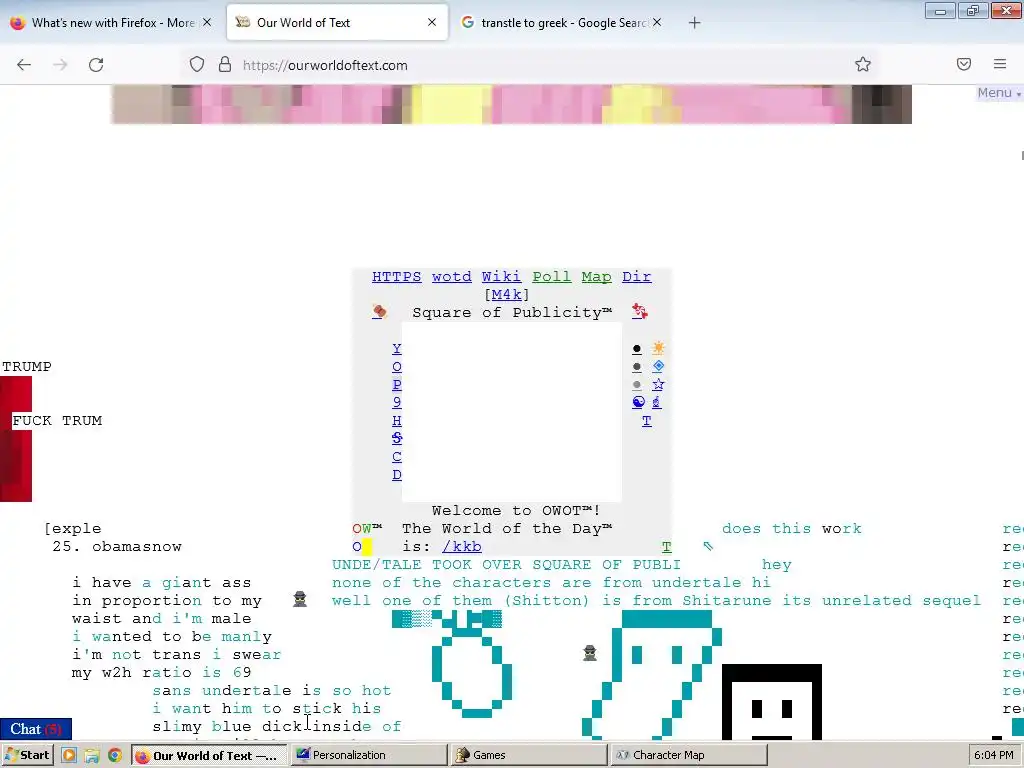Click the yellow highlighted cell
Image resolution: width=1024 pixels, height=768 pixels.
coord(366,547)
